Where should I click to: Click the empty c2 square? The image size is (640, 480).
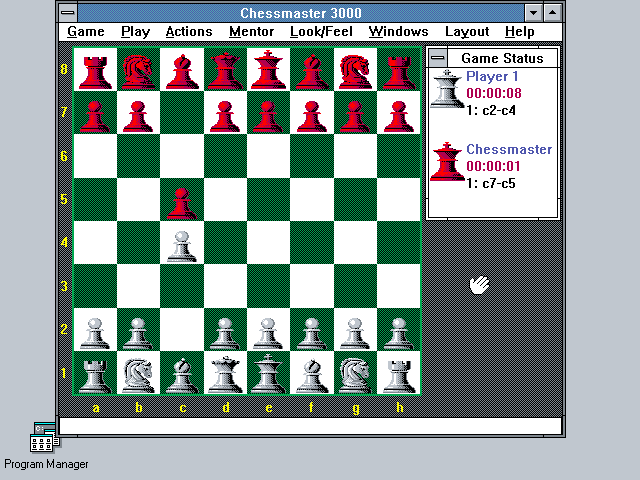pyautogui.click(x=182, y=329)
